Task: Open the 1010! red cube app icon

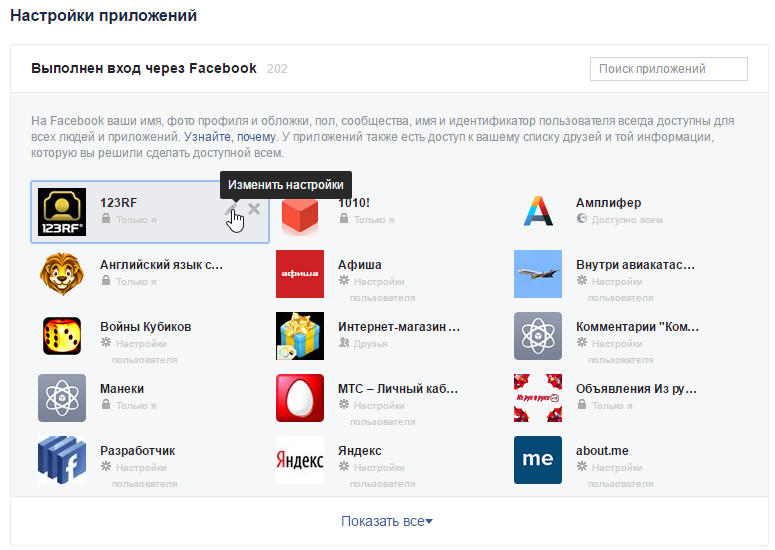Action: click(300, 215)
